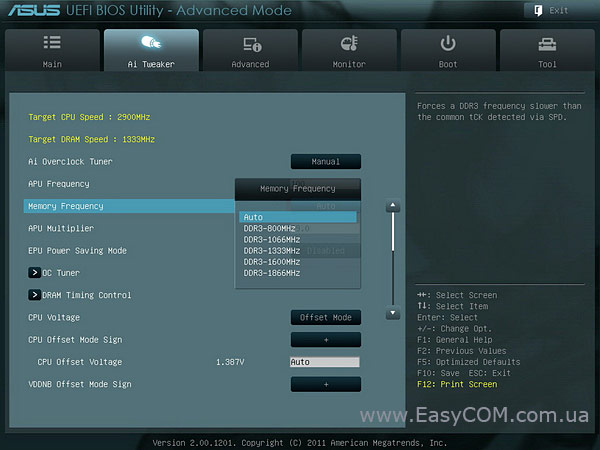Click the F2: Previous Values hint
Image resolution: width=600 pixels, height=450 pixels.
click(461, 351)
